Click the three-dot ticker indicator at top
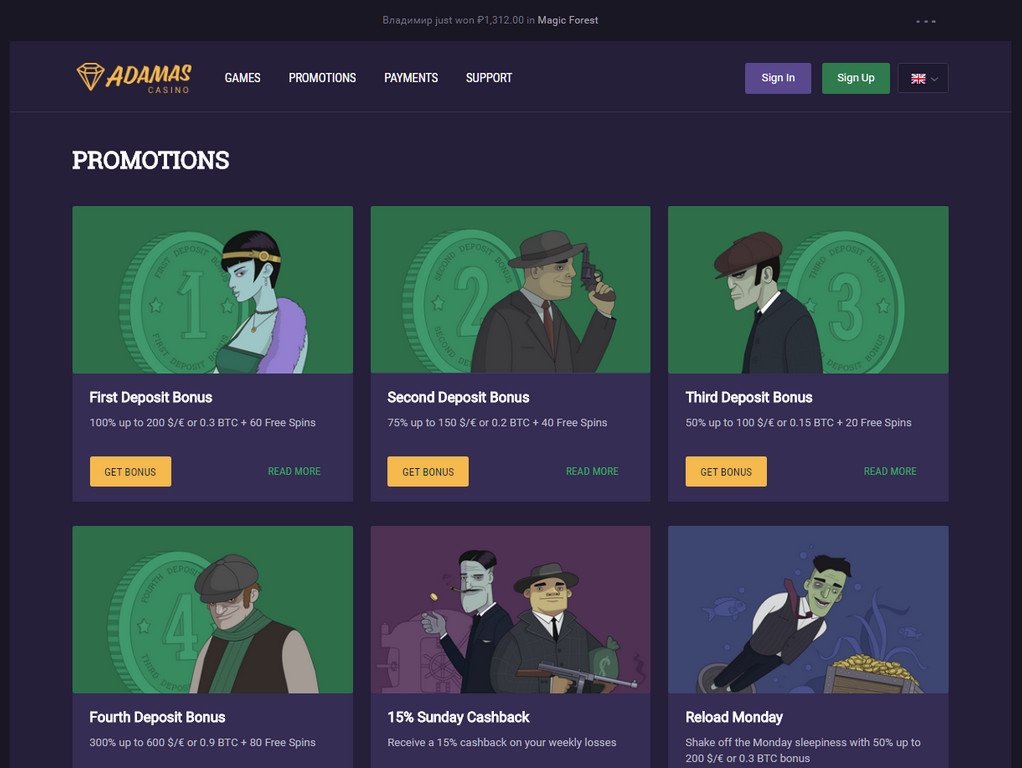This screenshot has height=768, width=1022. click(x=926, y=21)
